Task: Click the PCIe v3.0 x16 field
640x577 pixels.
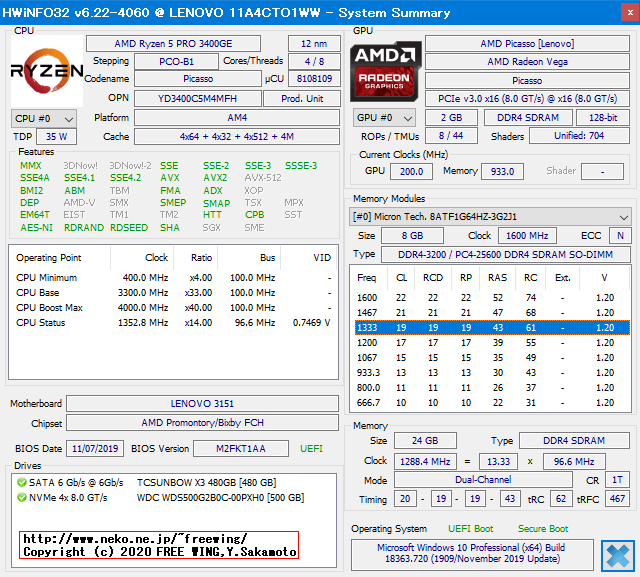Action: [527, 98]
